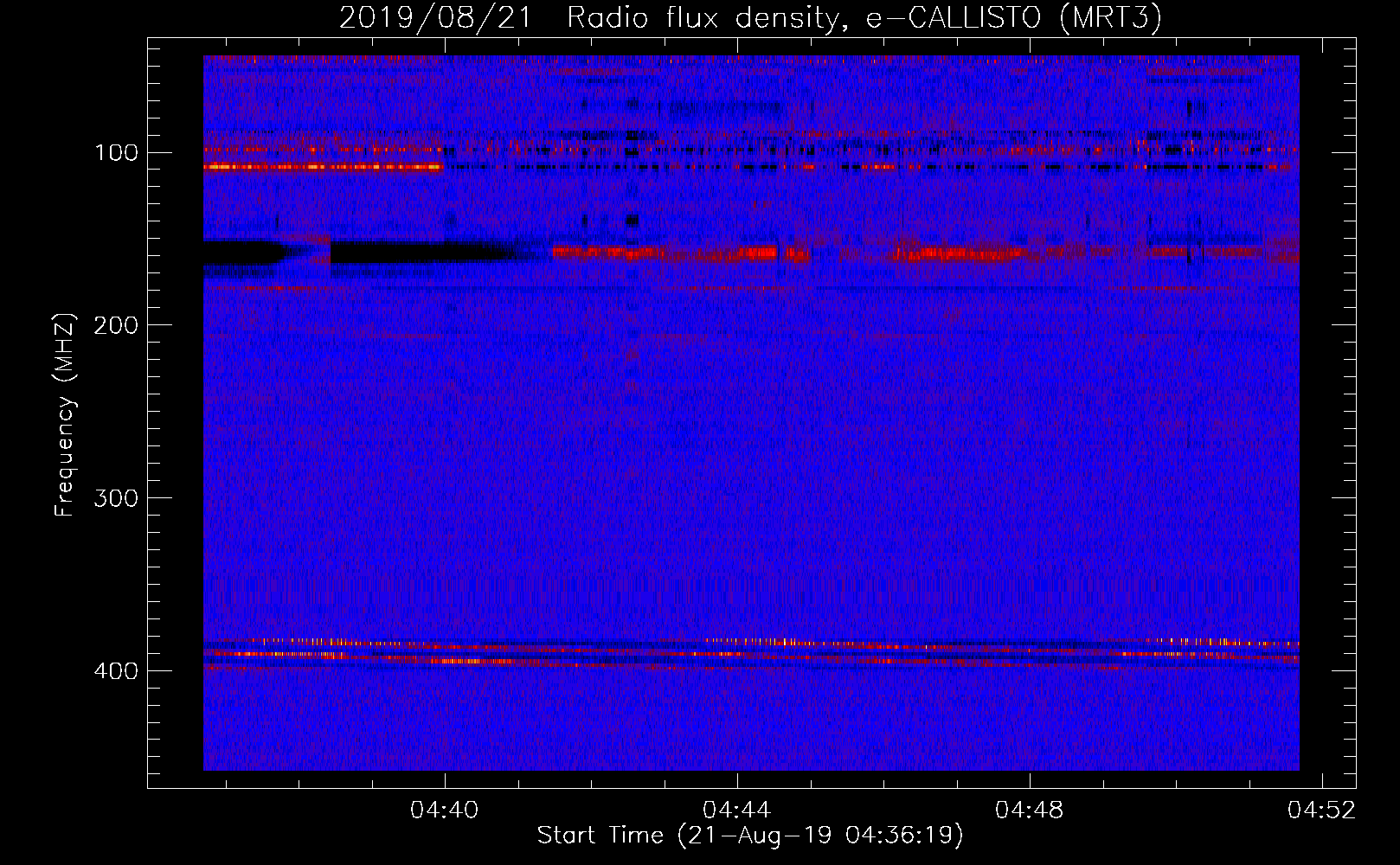Click the '04:40' time axis label
The width and height of the screenshot is (1400, 865).
point(444,811)
